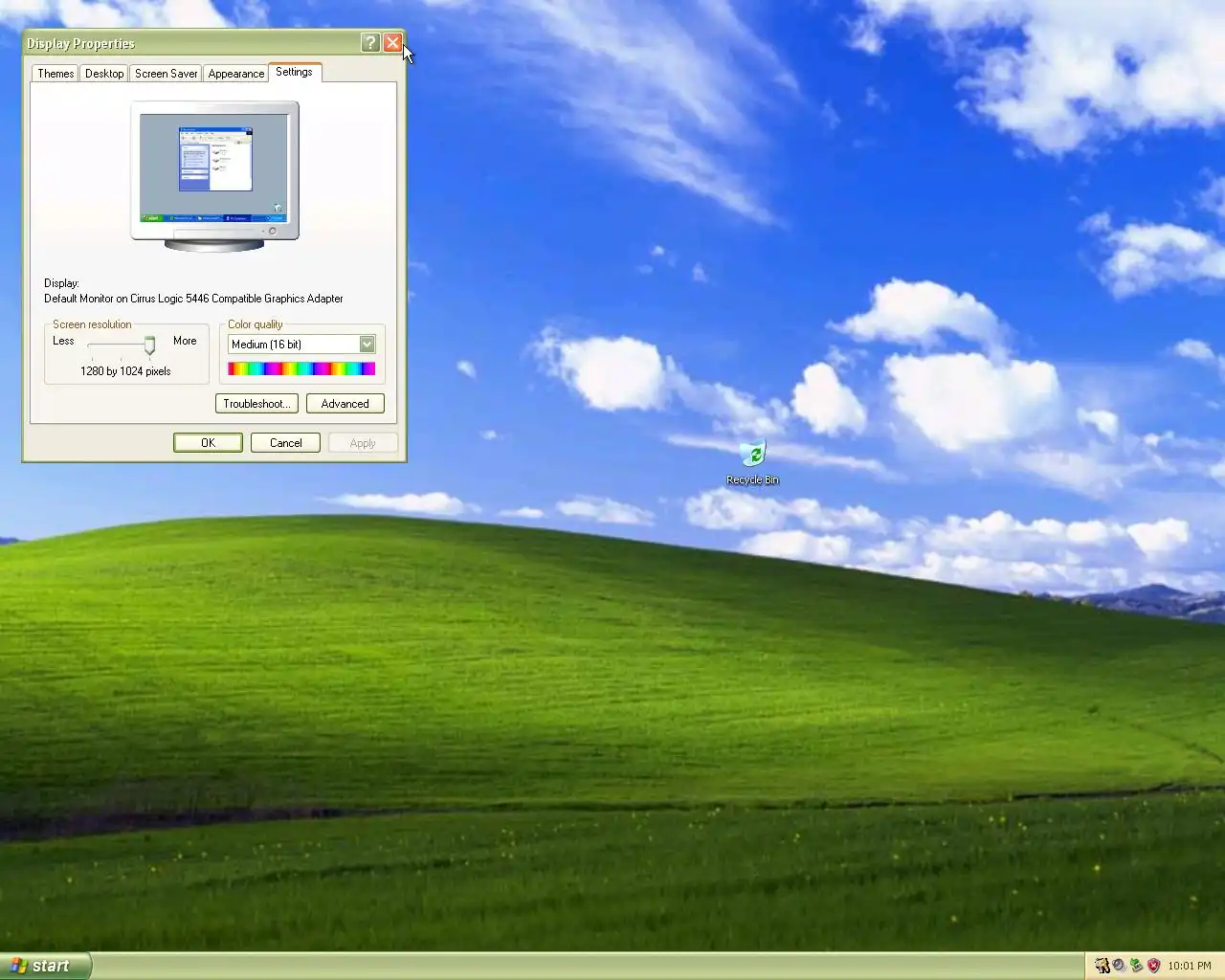Click the 'Default Monitor on Cirrus Logic' text
The image size is (1225, 980).
[193, 299]
